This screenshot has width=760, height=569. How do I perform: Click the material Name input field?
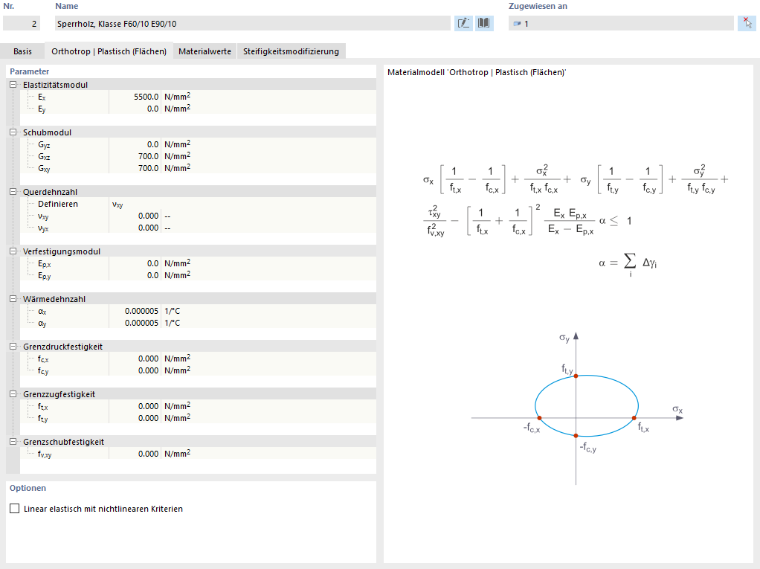[x=253, y=24]
